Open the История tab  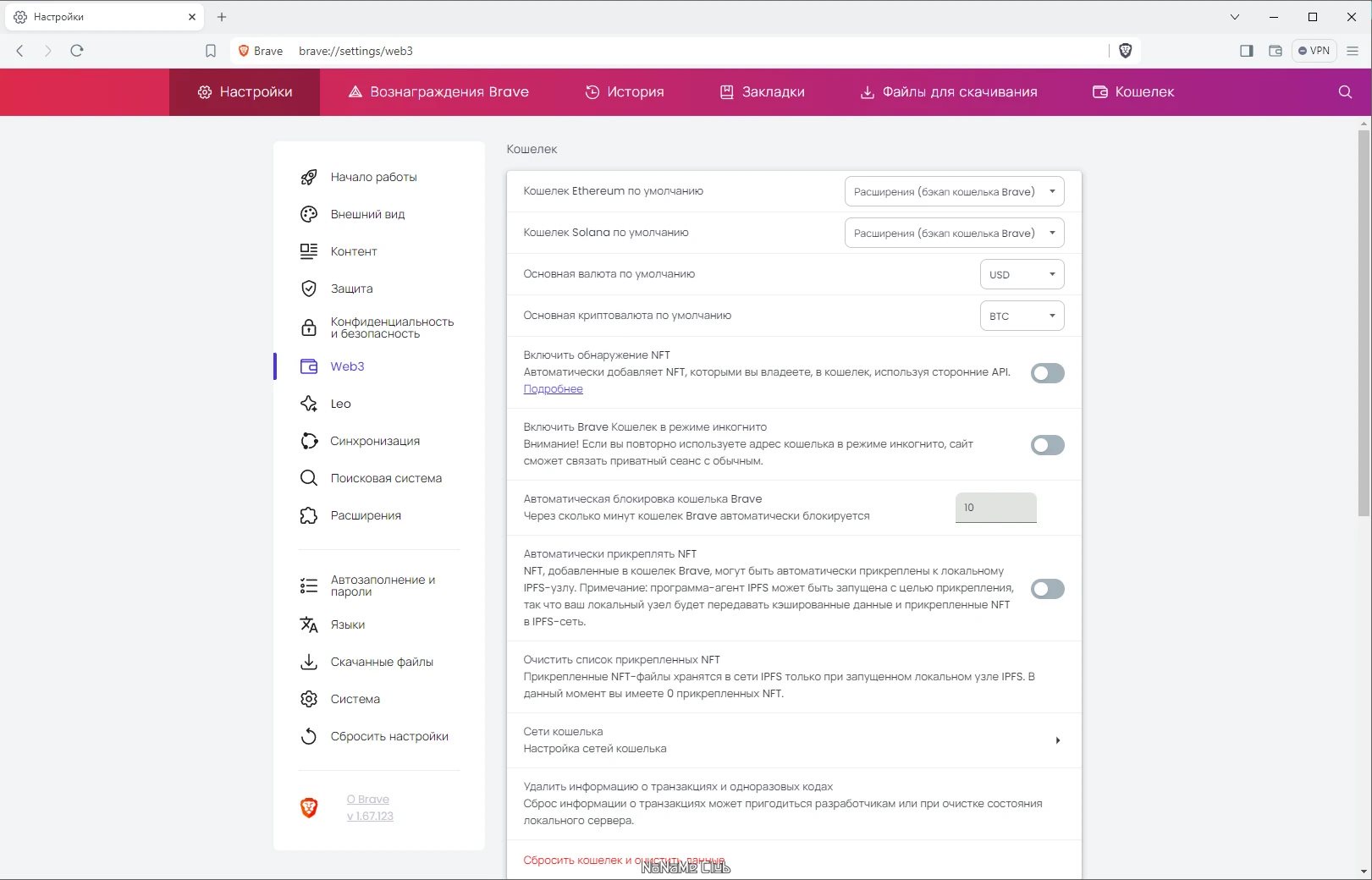(625, 92)
